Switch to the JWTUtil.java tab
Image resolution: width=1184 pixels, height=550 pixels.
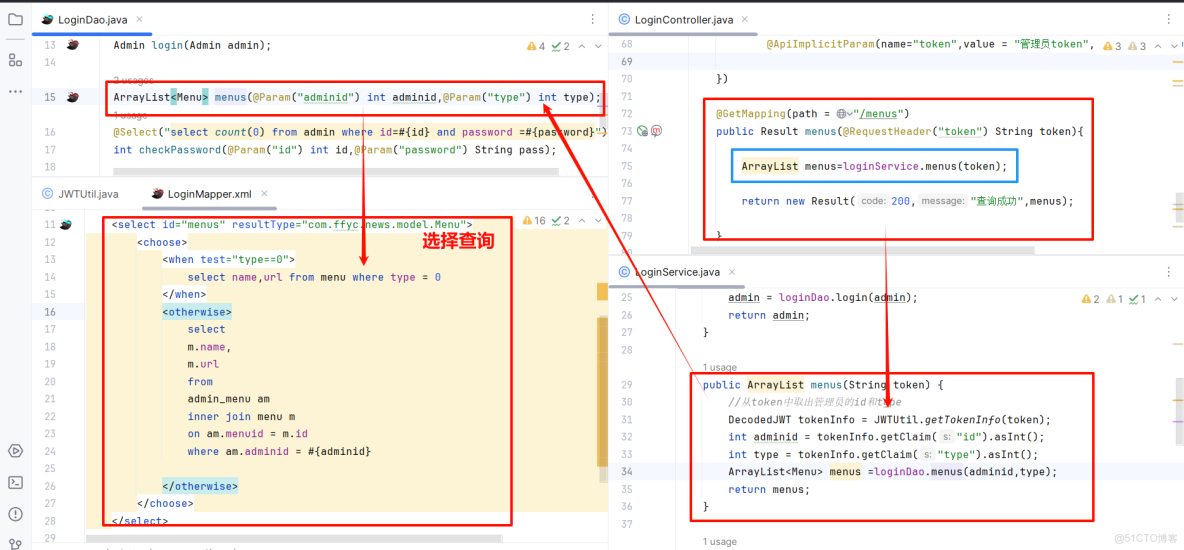(80, 194)
